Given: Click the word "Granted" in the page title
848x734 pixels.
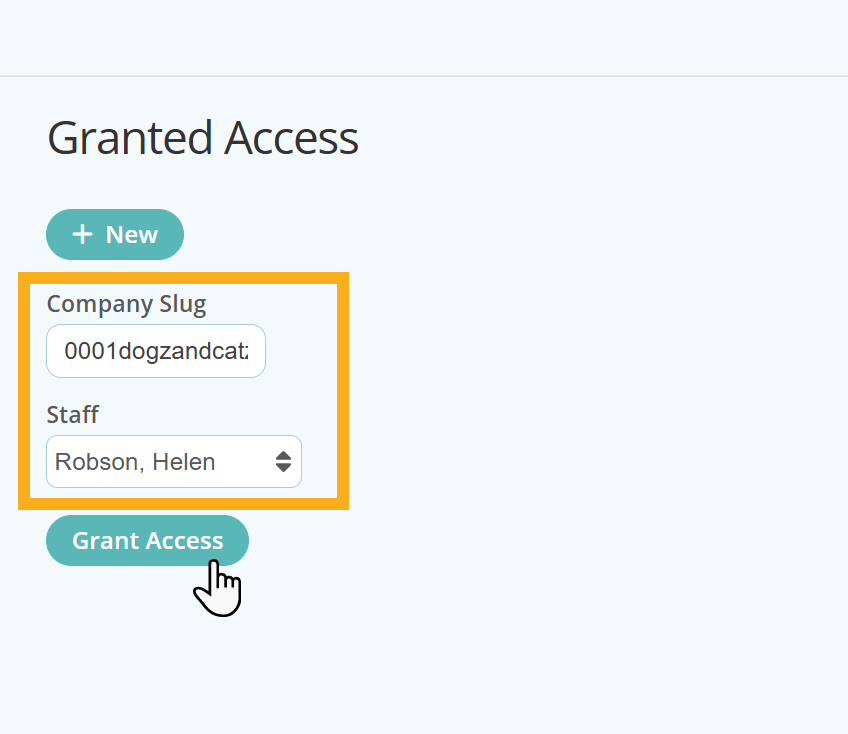Looking at the screenshot, I should pyautogui.click(x=129, y=138).
